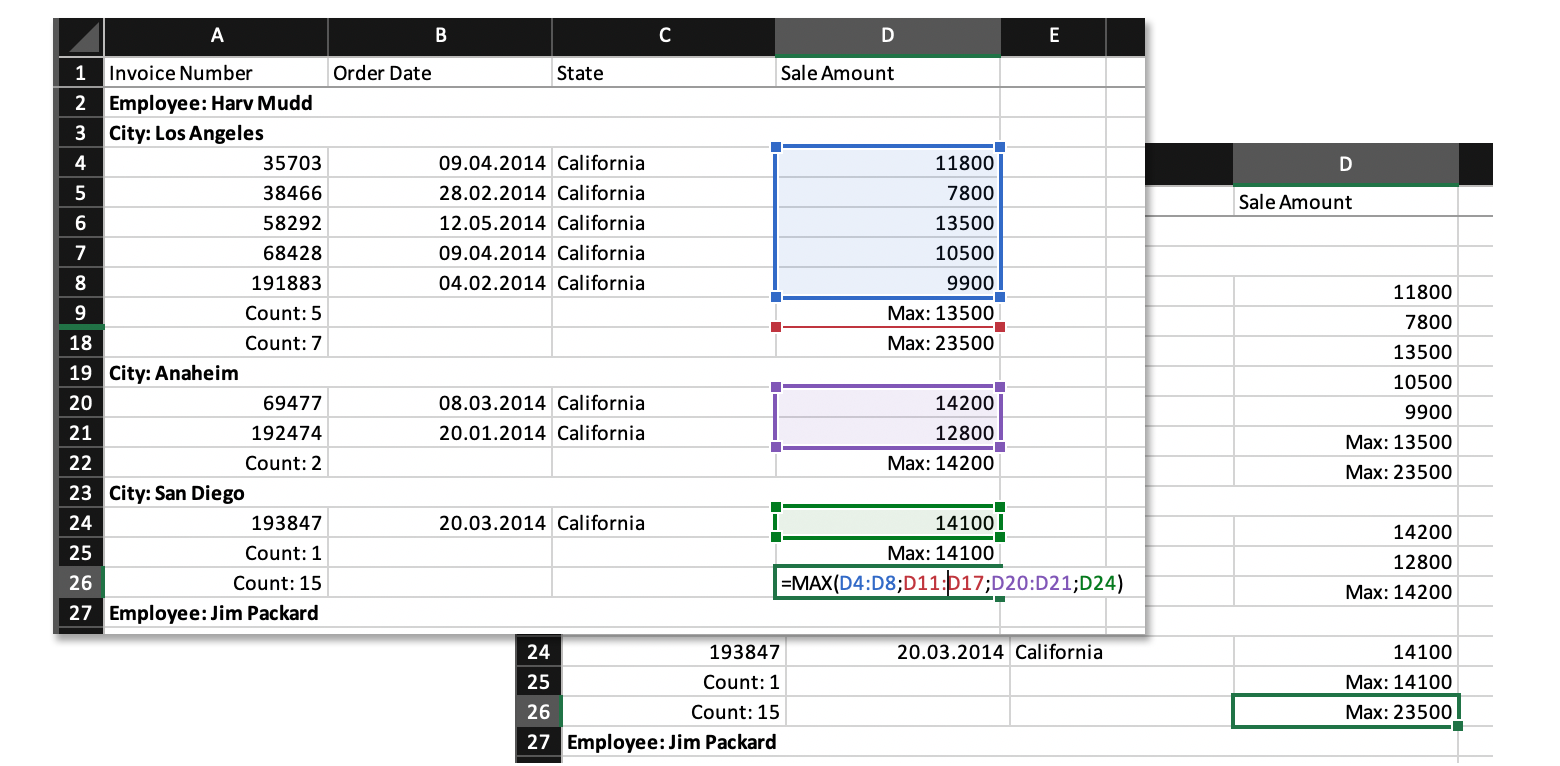Select sale amount 11800 in front sheet
The width and height of the screenshot is (1560, 766).
[888, 163]
